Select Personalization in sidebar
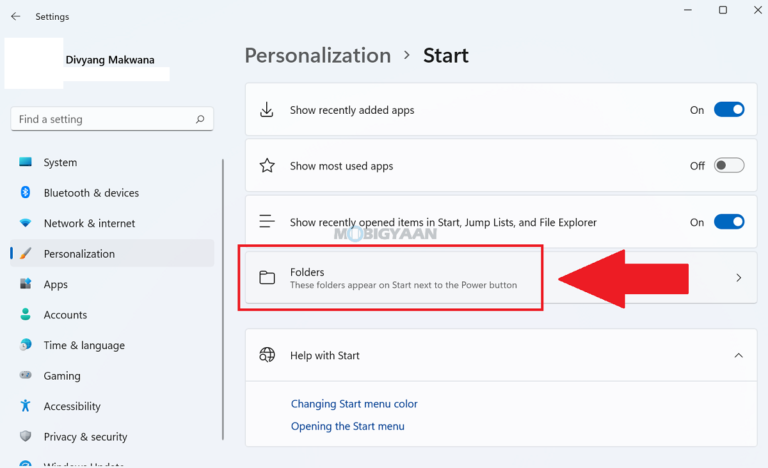Screen dimensions: 768x468 [x=112, y=253]
